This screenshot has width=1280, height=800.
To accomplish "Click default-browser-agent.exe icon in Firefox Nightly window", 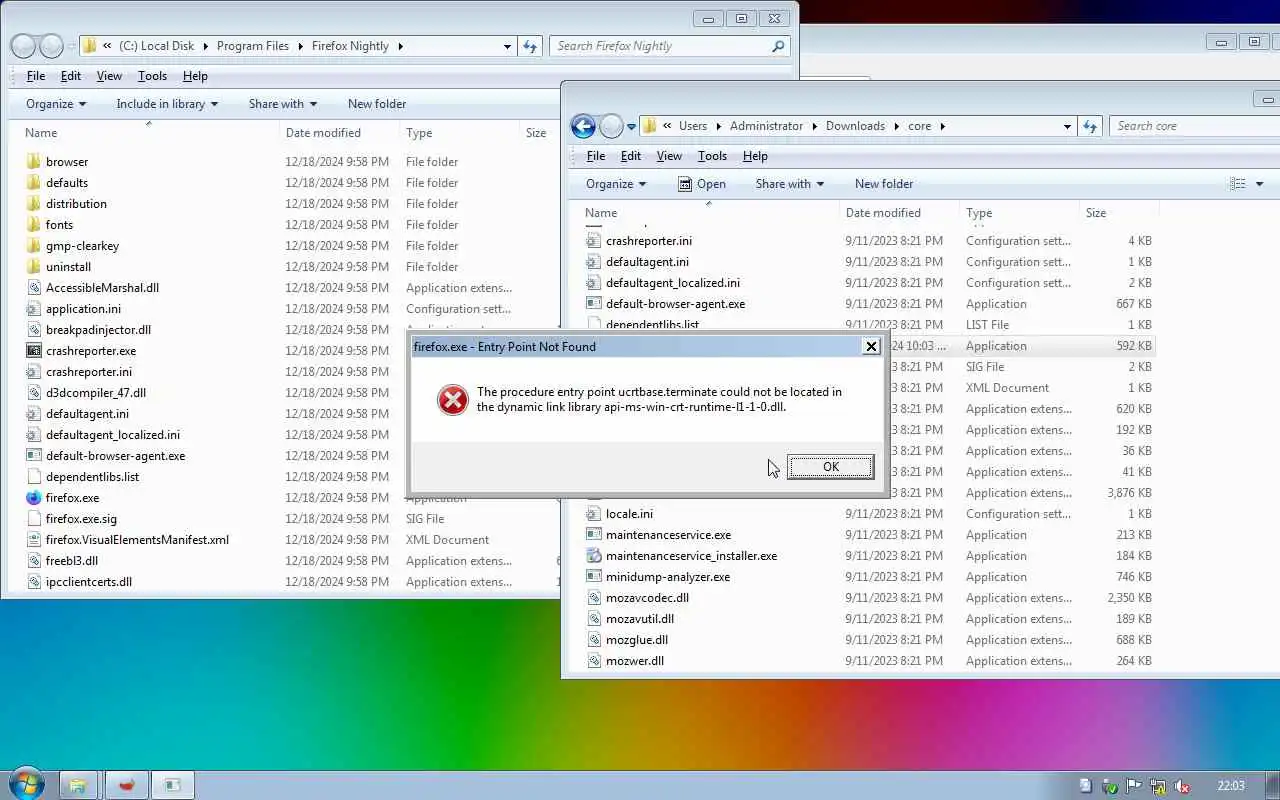I will pyautogui.click(x=33, y=455).
